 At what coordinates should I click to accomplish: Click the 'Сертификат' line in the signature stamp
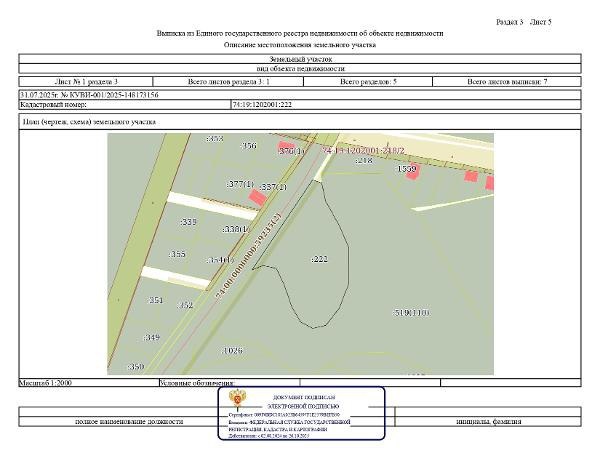pyautogui.click(x=284, y=415)
